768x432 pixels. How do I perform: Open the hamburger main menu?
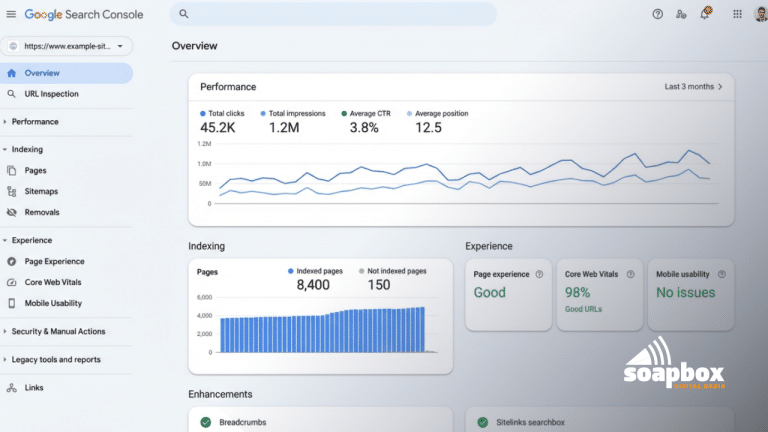pos(11,14)
